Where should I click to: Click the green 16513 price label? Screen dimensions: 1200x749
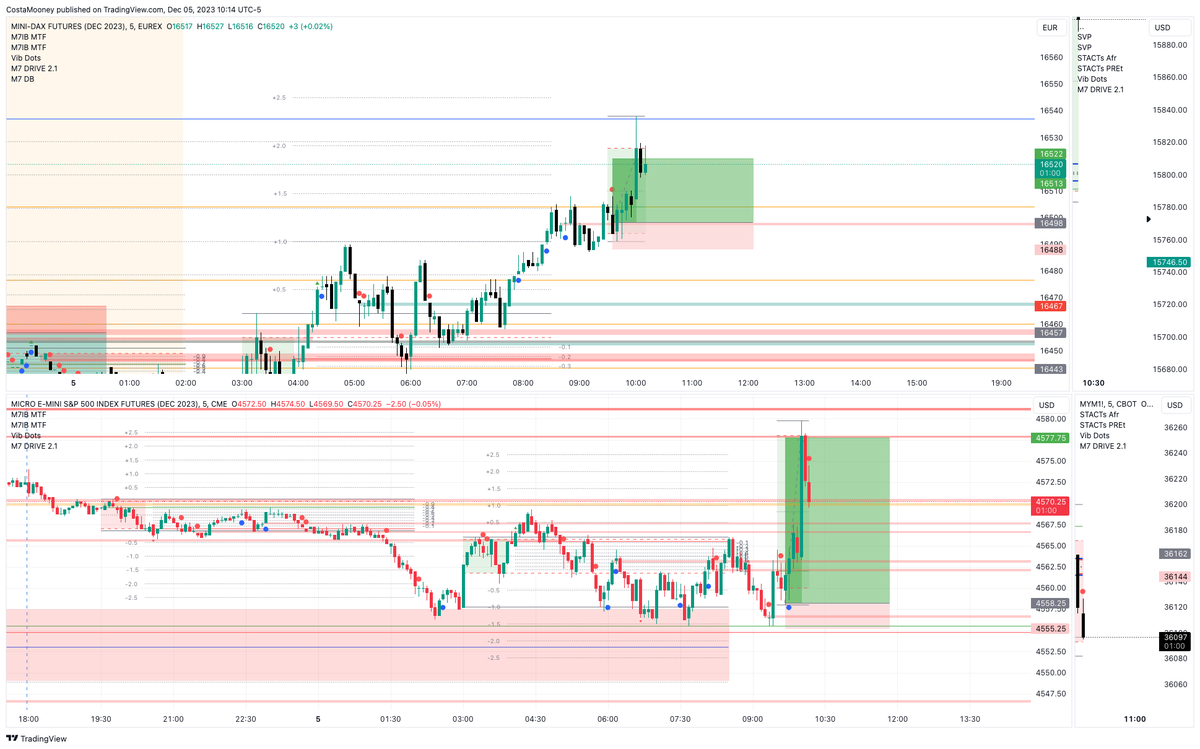1051,183
